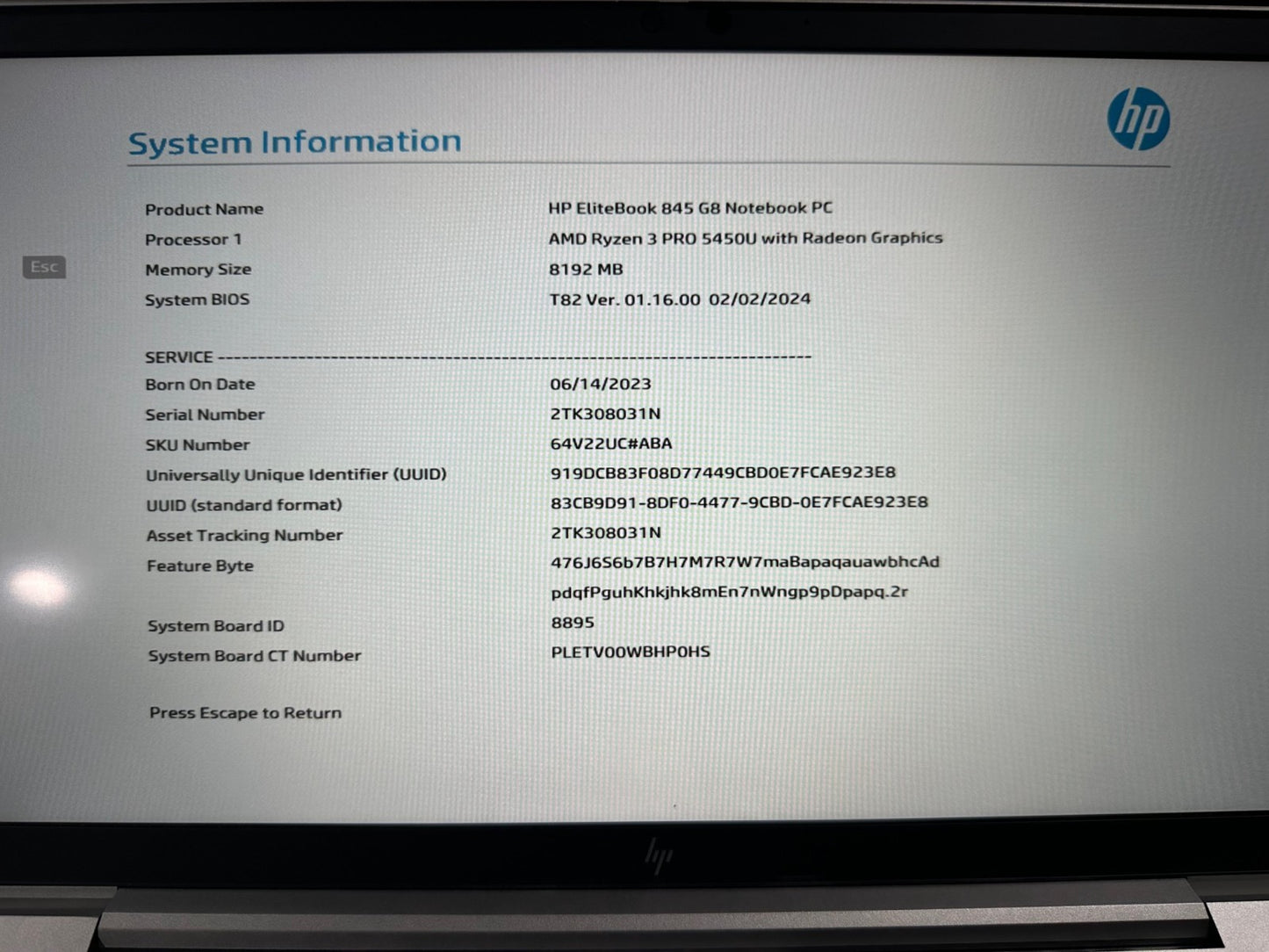Select T82 Ver. 01.16.00 BIOS value

coord(680,299)
